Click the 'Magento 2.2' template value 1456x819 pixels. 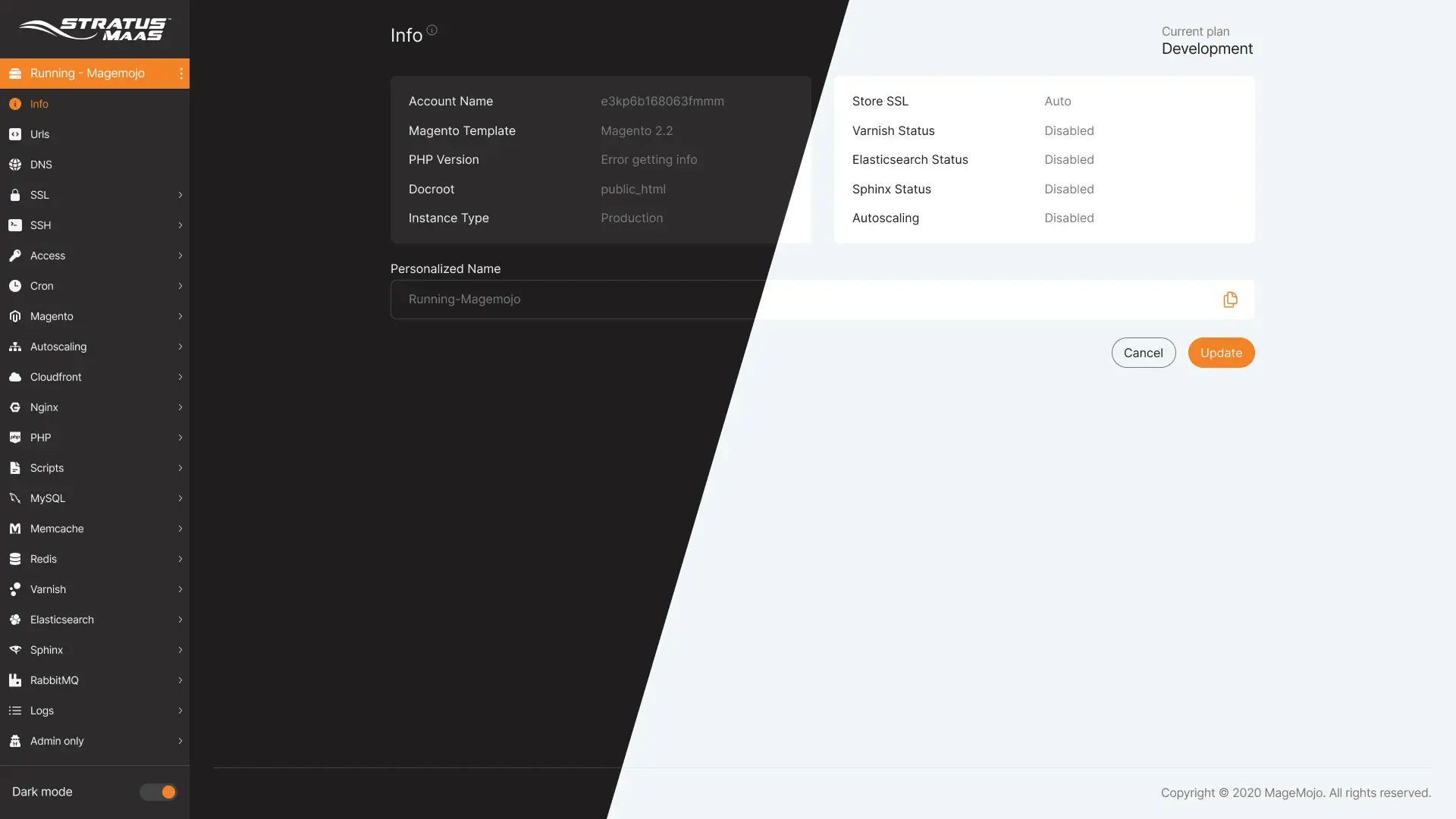pos(636,130)
